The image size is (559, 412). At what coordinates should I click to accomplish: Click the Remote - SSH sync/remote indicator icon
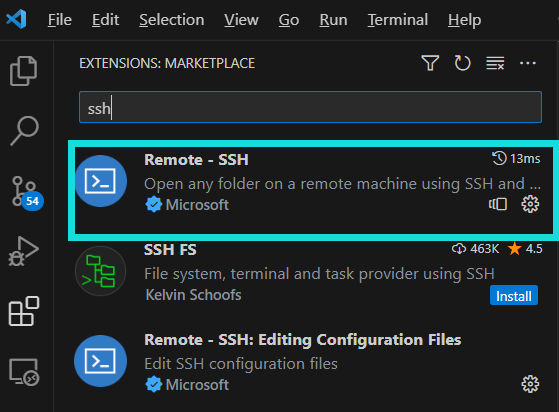click(498, 204)
